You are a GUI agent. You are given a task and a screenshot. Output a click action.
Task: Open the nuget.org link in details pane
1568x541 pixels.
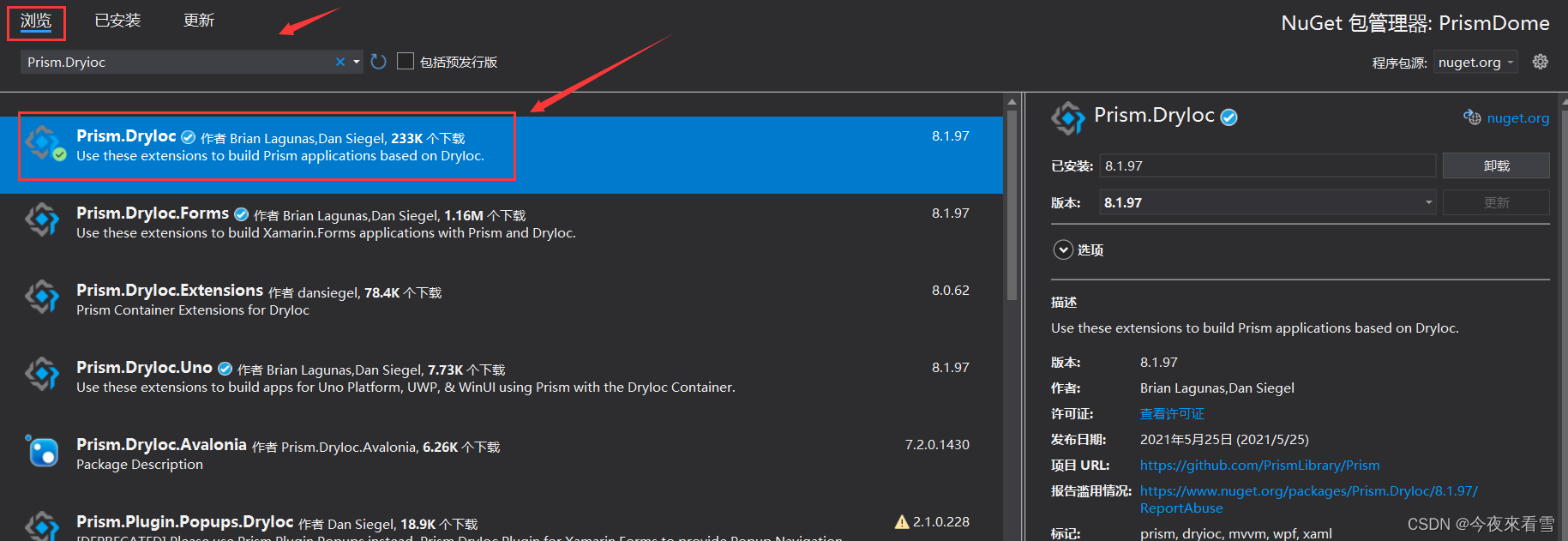[x=1518, y=118]
